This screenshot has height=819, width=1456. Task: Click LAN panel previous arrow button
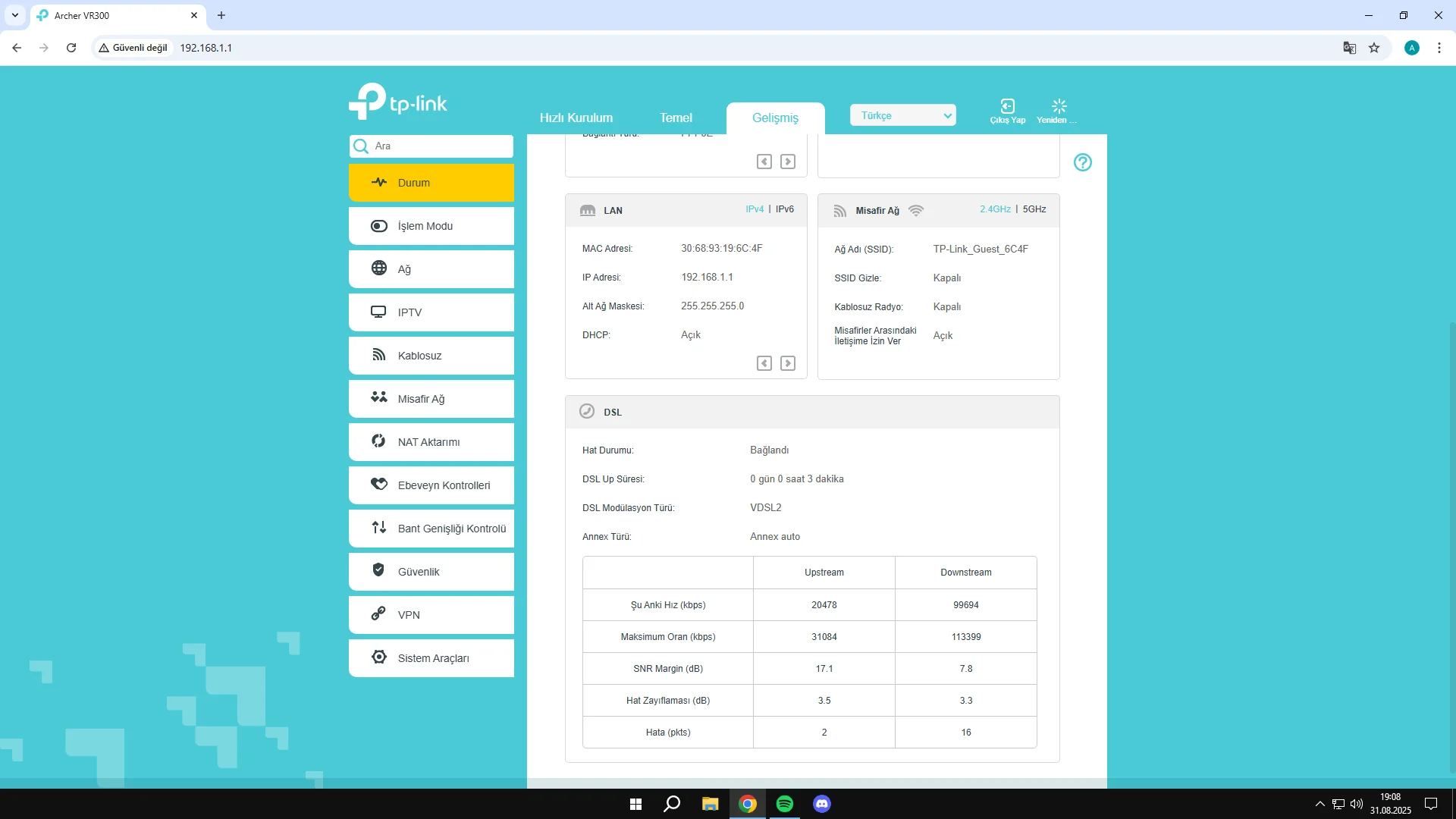point(764,363)
